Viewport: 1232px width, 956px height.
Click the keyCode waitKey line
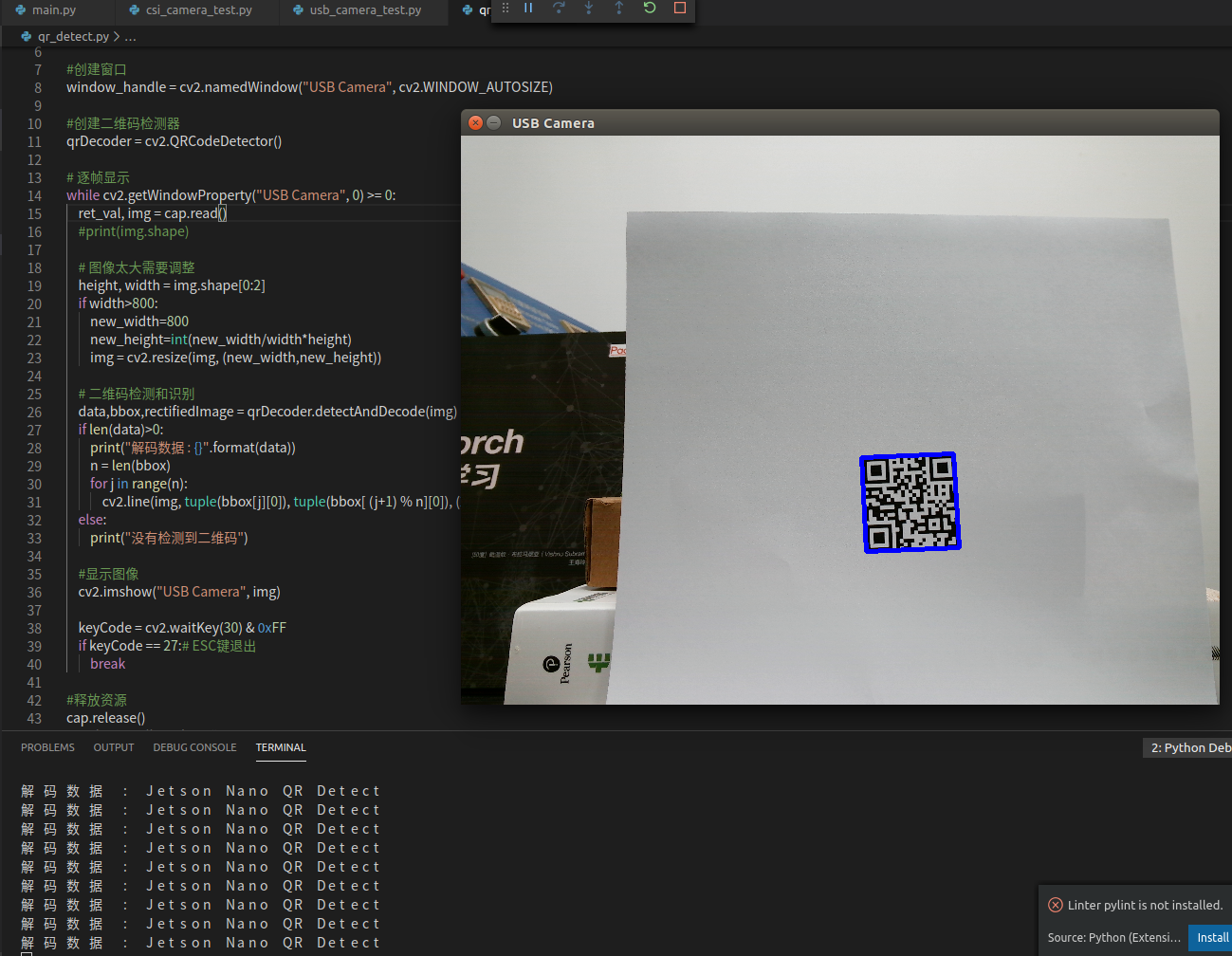click(x=182, y=628)
